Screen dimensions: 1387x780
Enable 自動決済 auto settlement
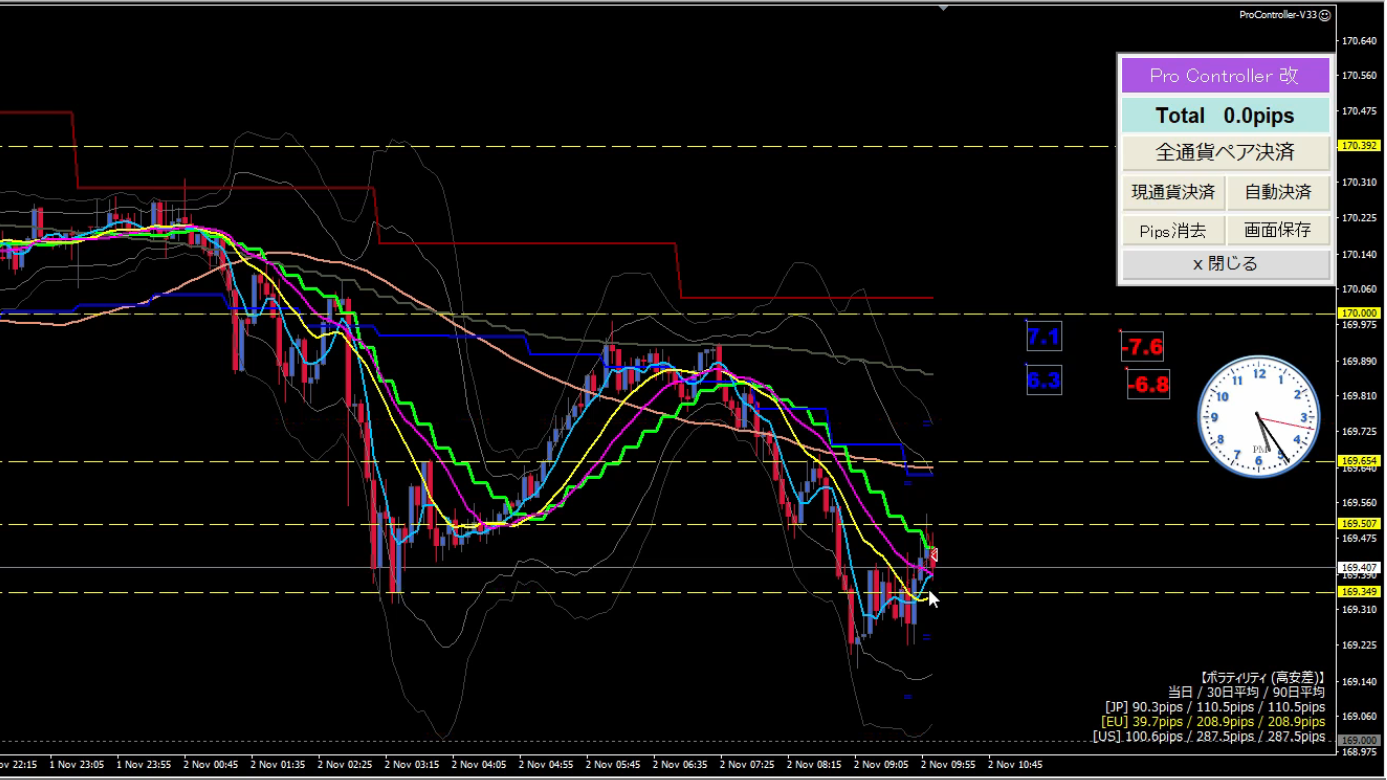(x=1278, y=192)
